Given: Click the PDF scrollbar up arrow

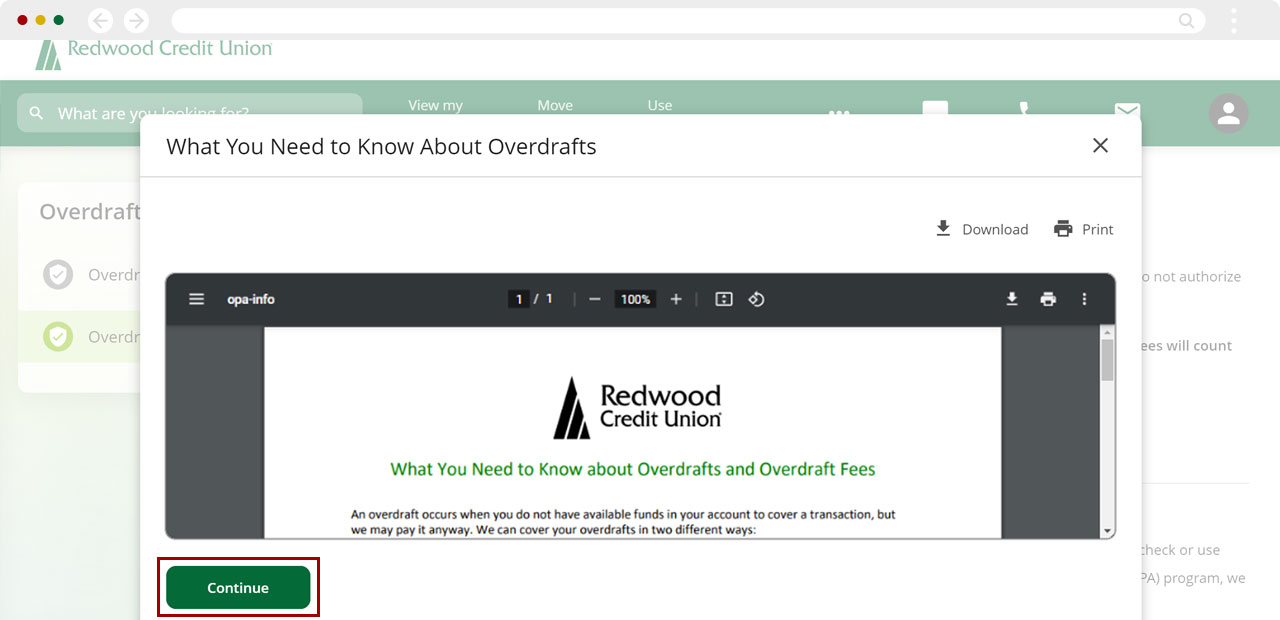Looking at the screenshot, I should (x=1107, y=331).
